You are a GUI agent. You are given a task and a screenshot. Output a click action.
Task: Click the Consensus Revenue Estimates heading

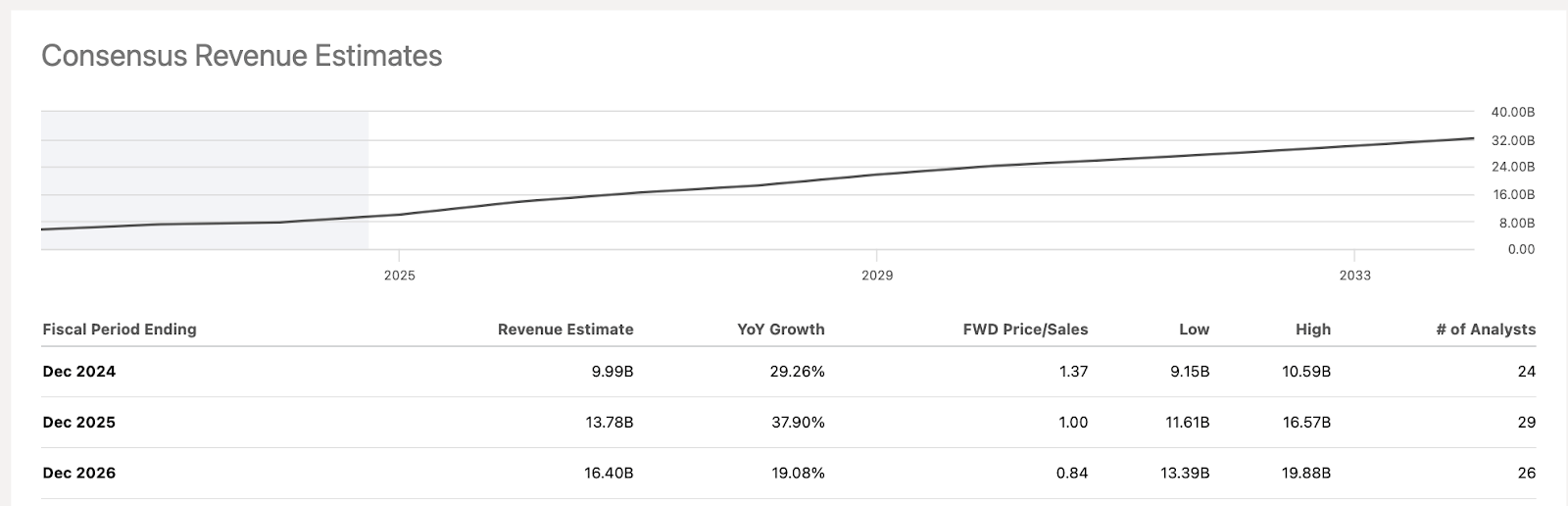pos(241,56)
